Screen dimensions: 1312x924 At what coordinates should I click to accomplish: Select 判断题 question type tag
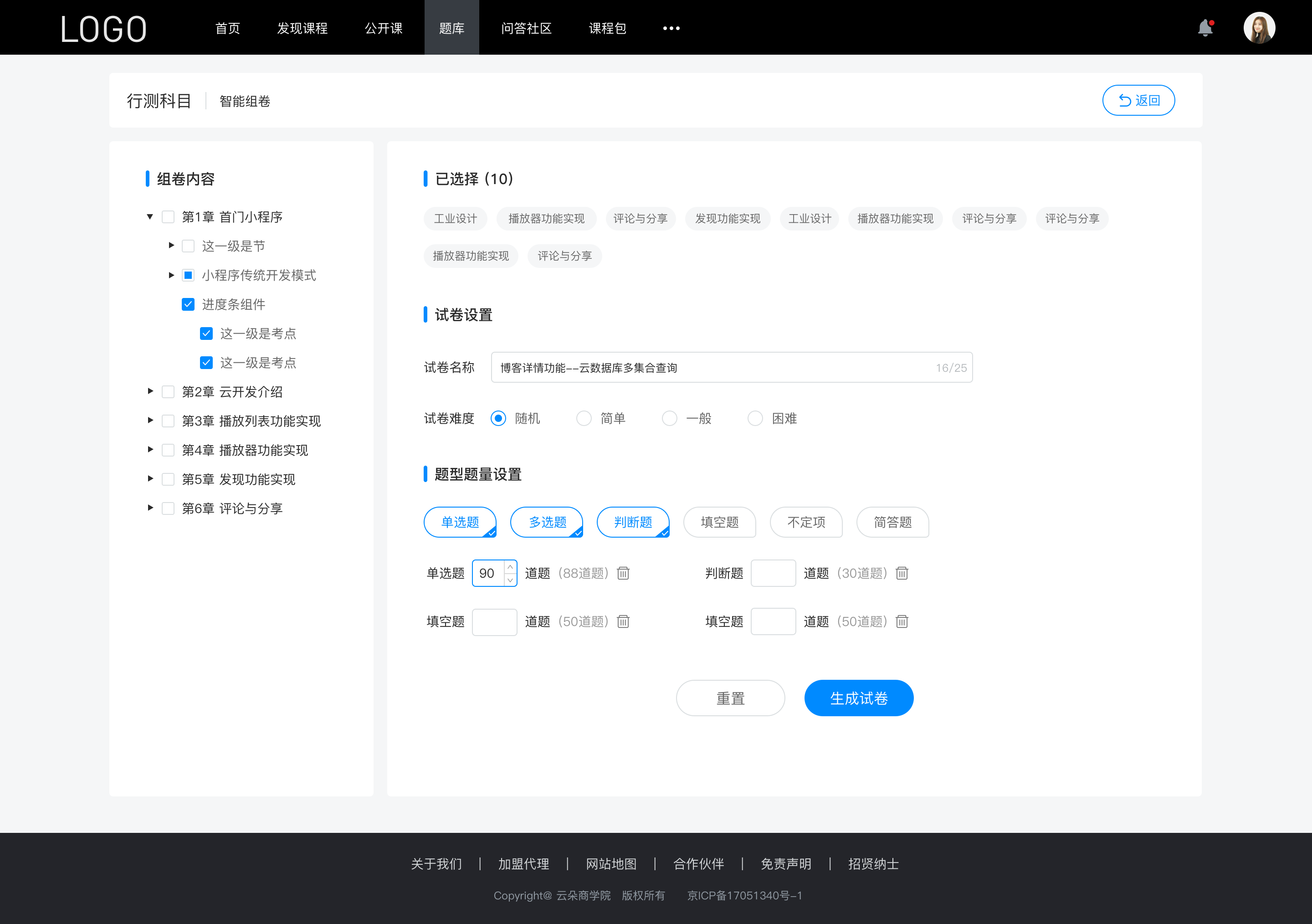coord(633,522)
